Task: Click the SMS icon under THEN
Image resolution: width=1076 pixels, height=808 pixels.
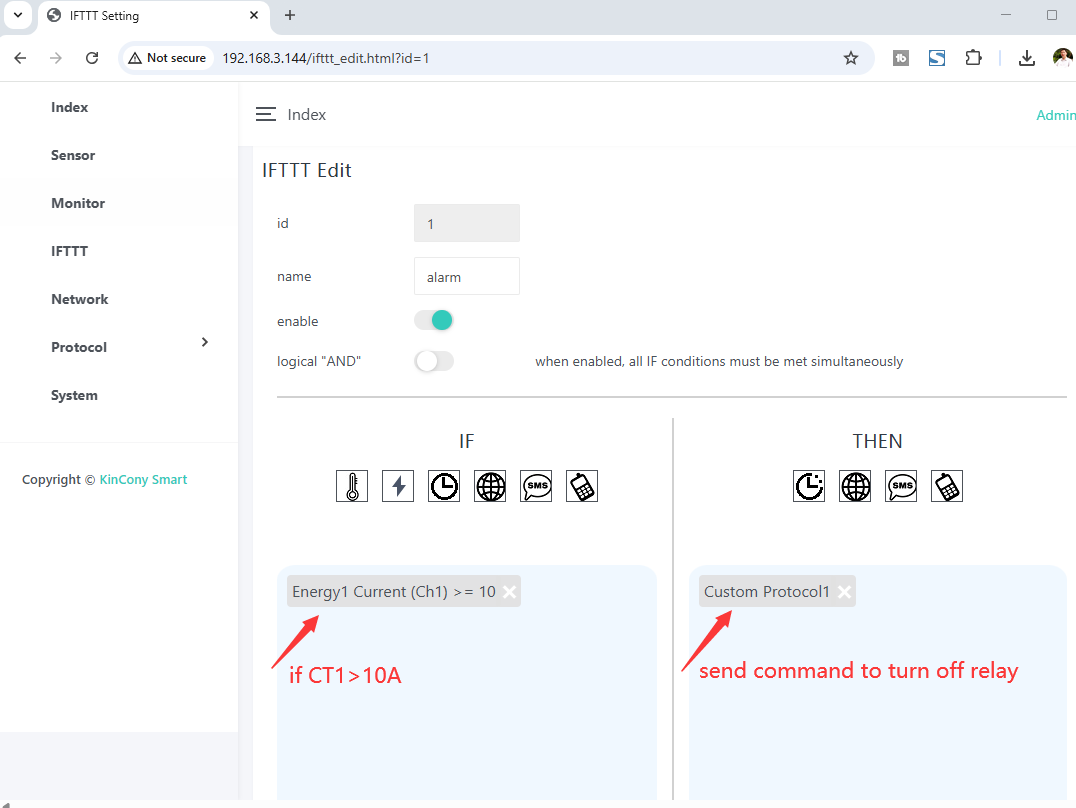Action: click(901, 486)
